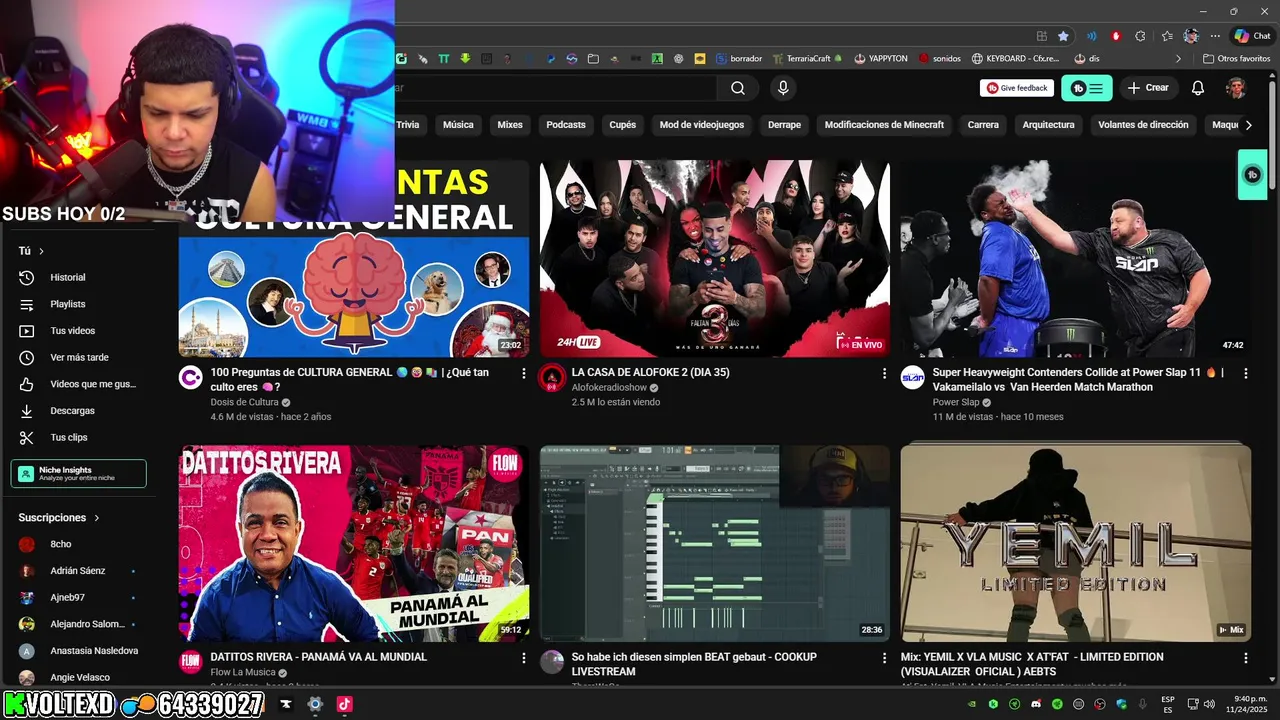
Task: Click the Flow La Musica channel avatar
Action: click(191, 662)
